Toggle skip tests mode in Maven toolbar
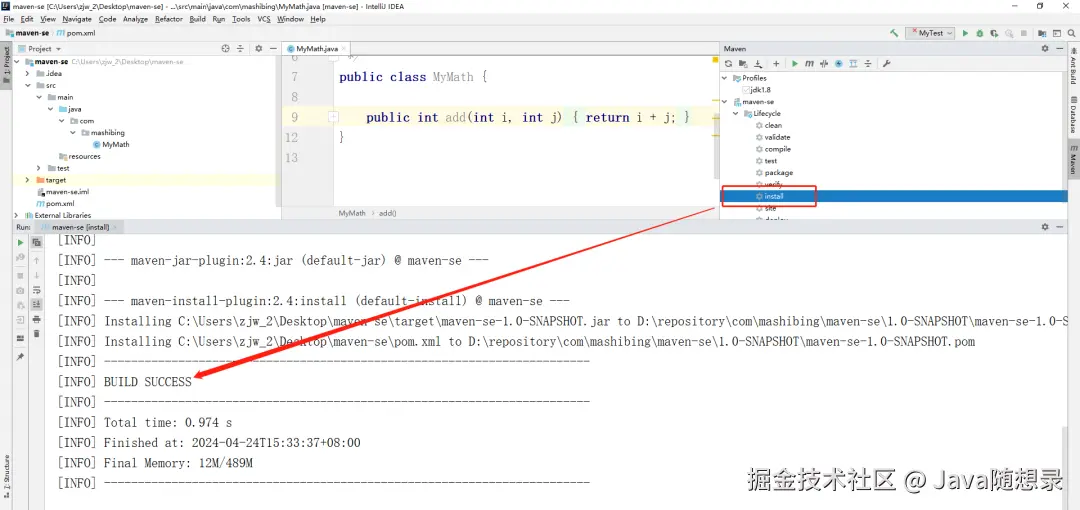The image size is (1080, 510). (838, 63)
